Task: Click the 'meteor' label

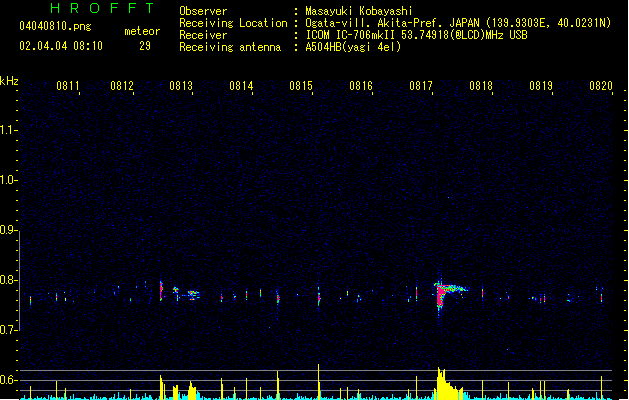Action: point(142,31)
